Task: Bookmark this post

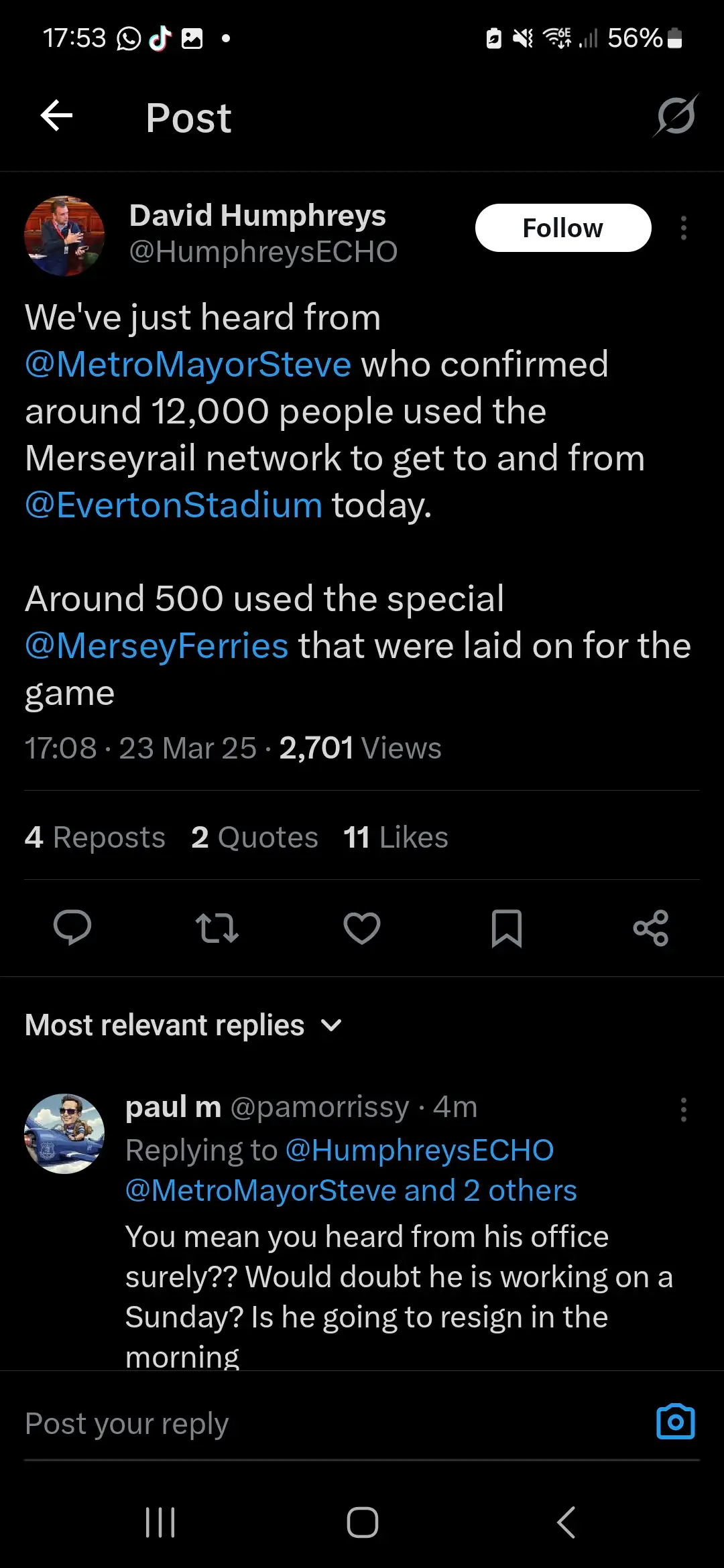Action: (507, 928)
